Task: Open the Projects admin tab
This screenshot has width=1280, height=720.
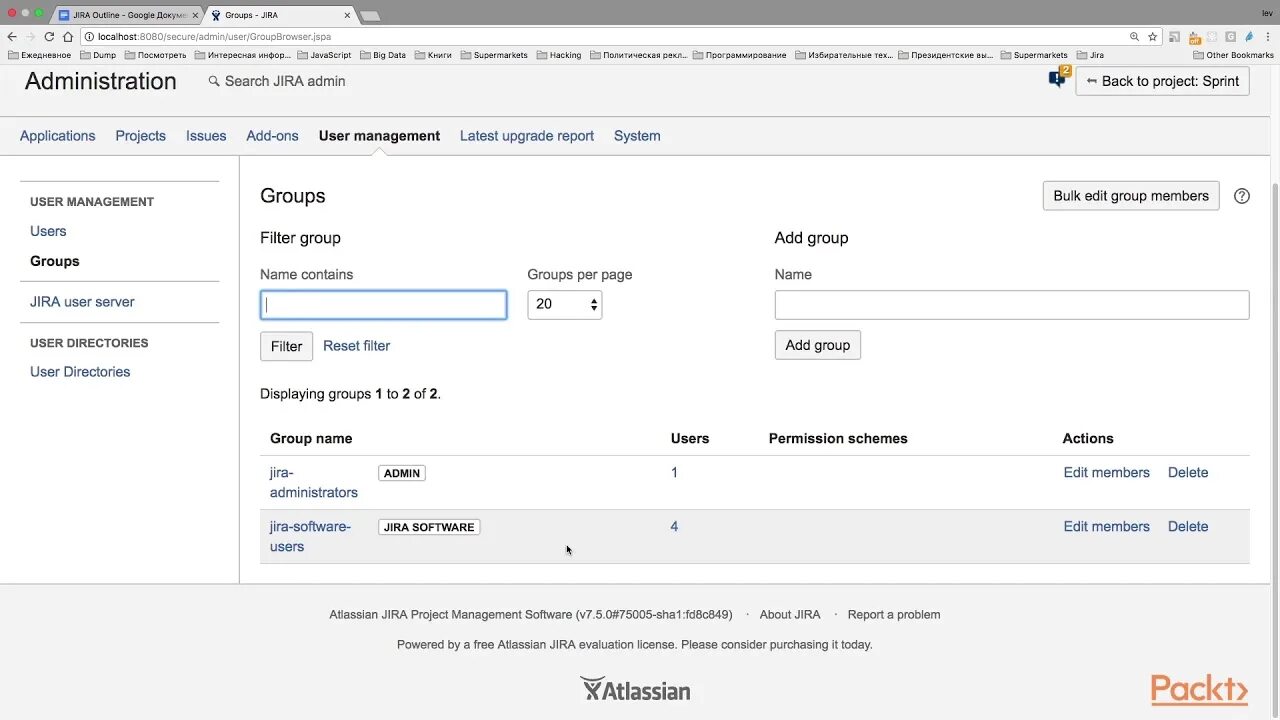Action: 140,136
